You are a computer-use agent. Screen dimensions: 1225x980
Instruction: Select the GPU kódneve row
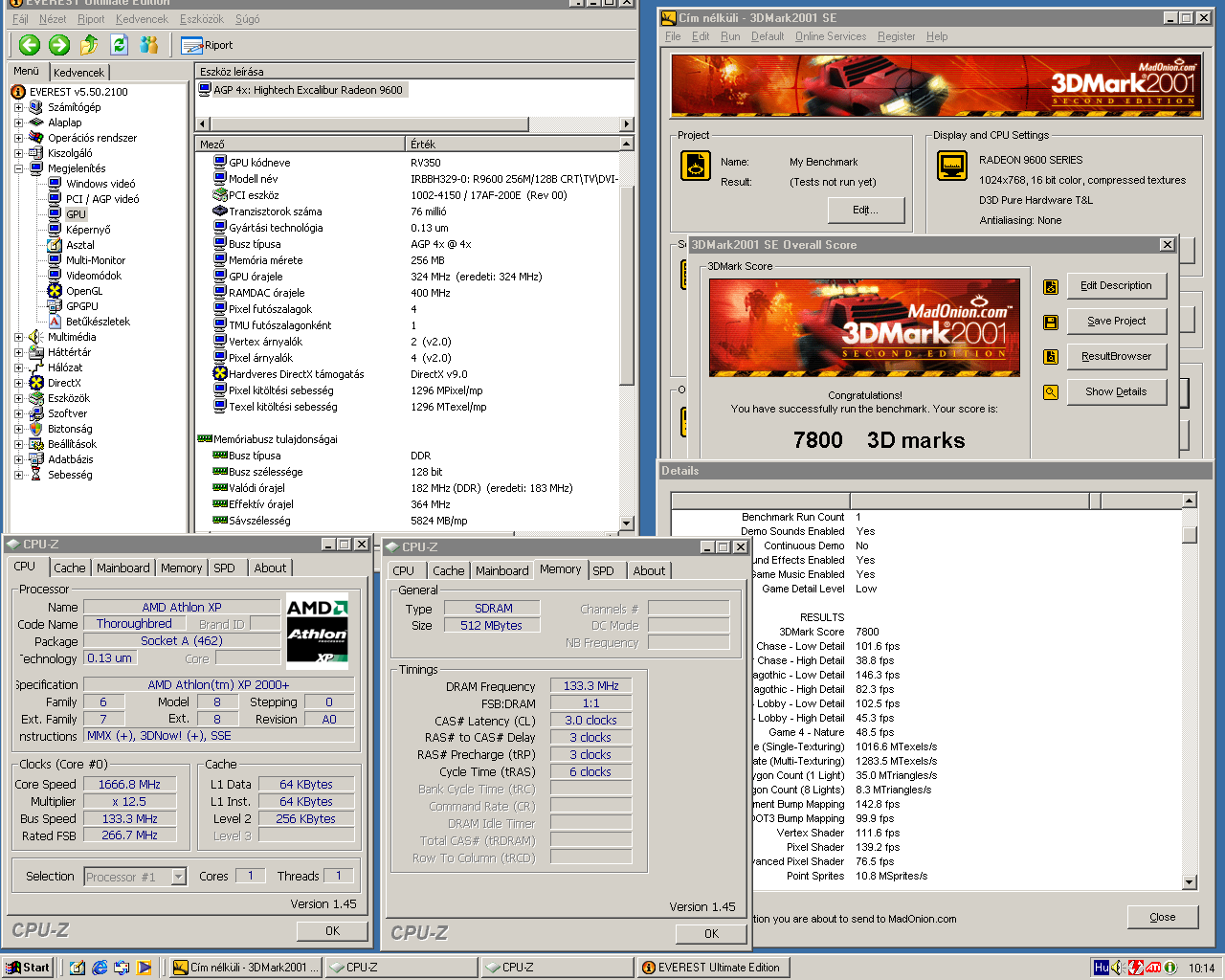tap(408, 163)
